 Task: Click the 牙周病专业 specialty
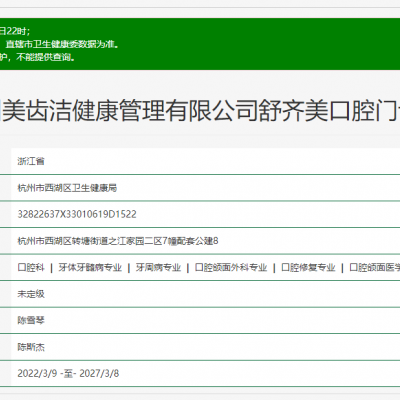[x=158, y=268]
